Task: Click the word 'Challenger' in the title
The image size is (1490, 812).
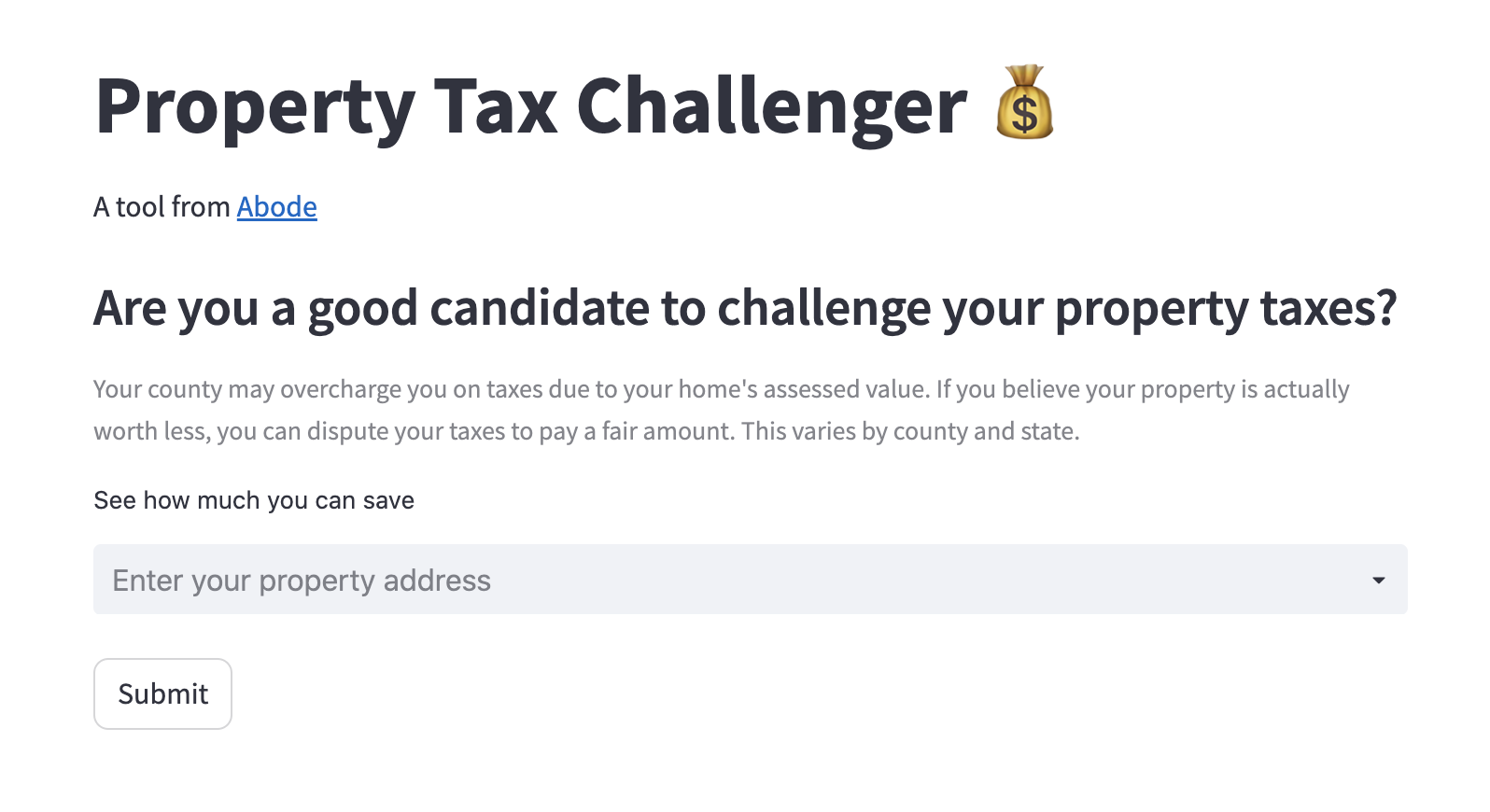Action: click(771, 107)
